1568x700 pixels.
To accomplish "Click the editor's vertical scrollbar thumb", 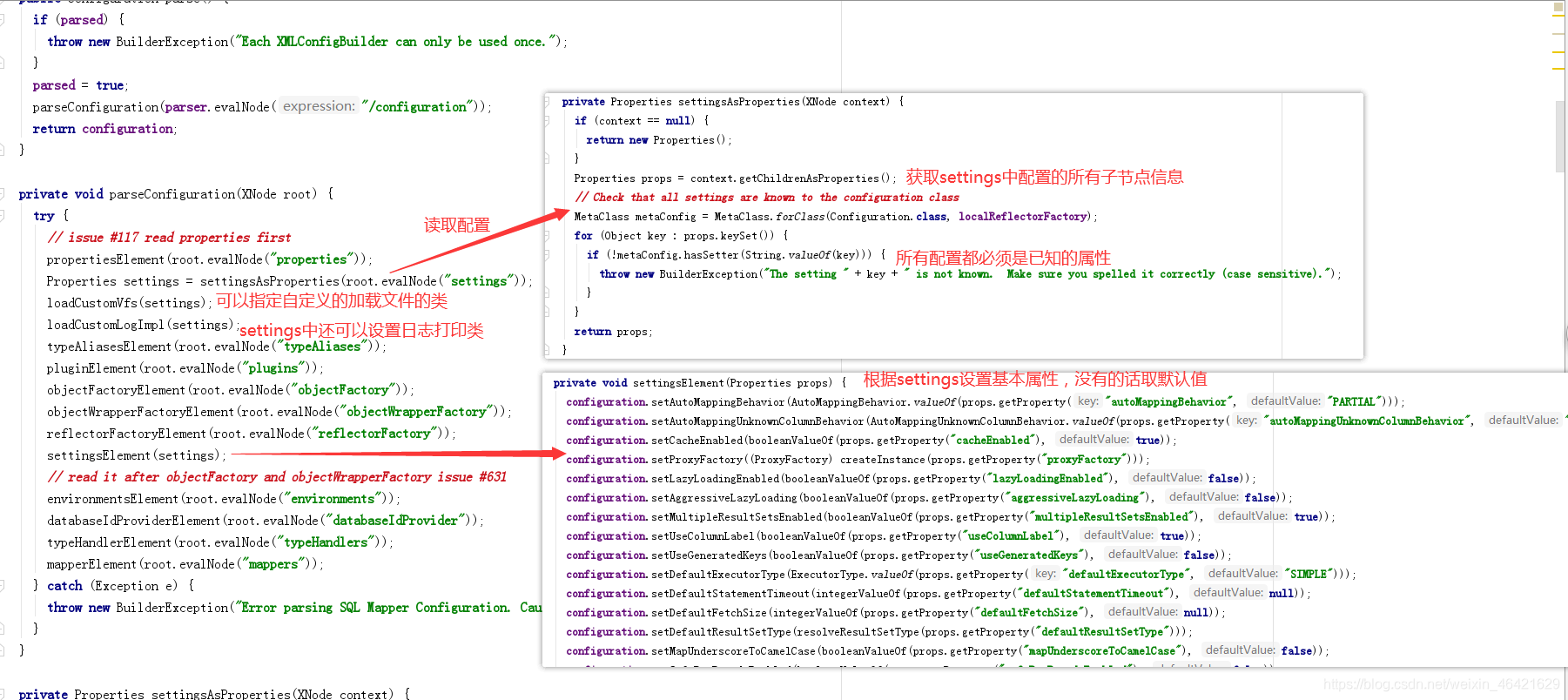I will coord(1560,137).
